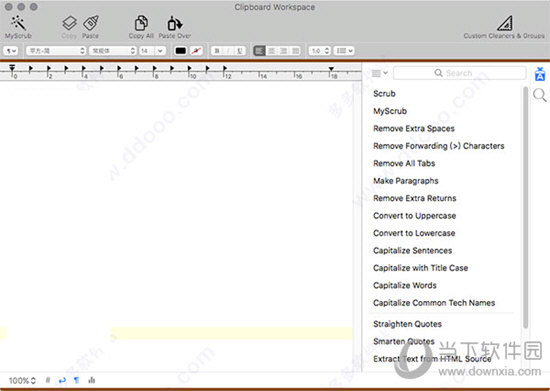This screenshot has height=391, width=550.
Task: Toggle the blue pilcrow invisibles icon
Action: 76,380
